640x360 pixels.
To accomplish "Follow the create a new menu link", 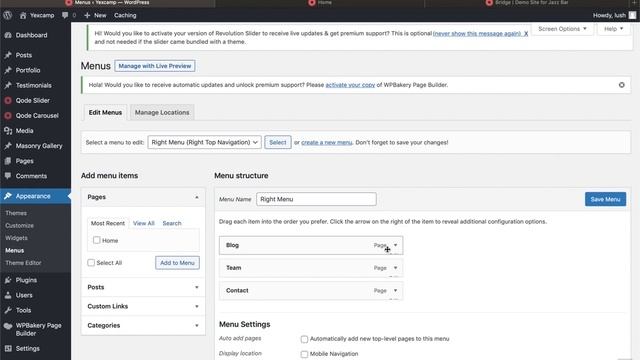I will (x=327, y=142).
